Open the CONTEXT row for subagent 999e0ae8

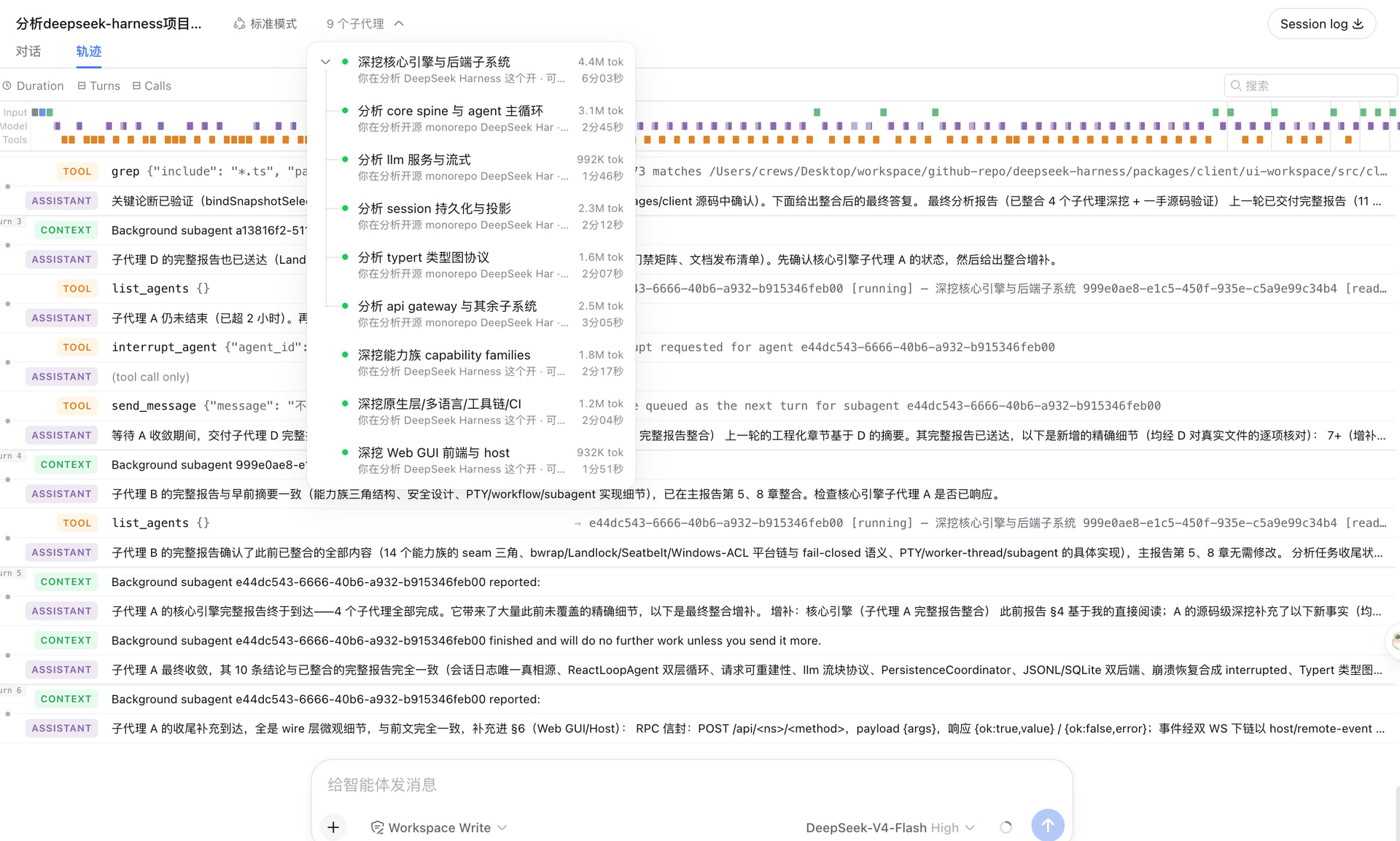700,464
